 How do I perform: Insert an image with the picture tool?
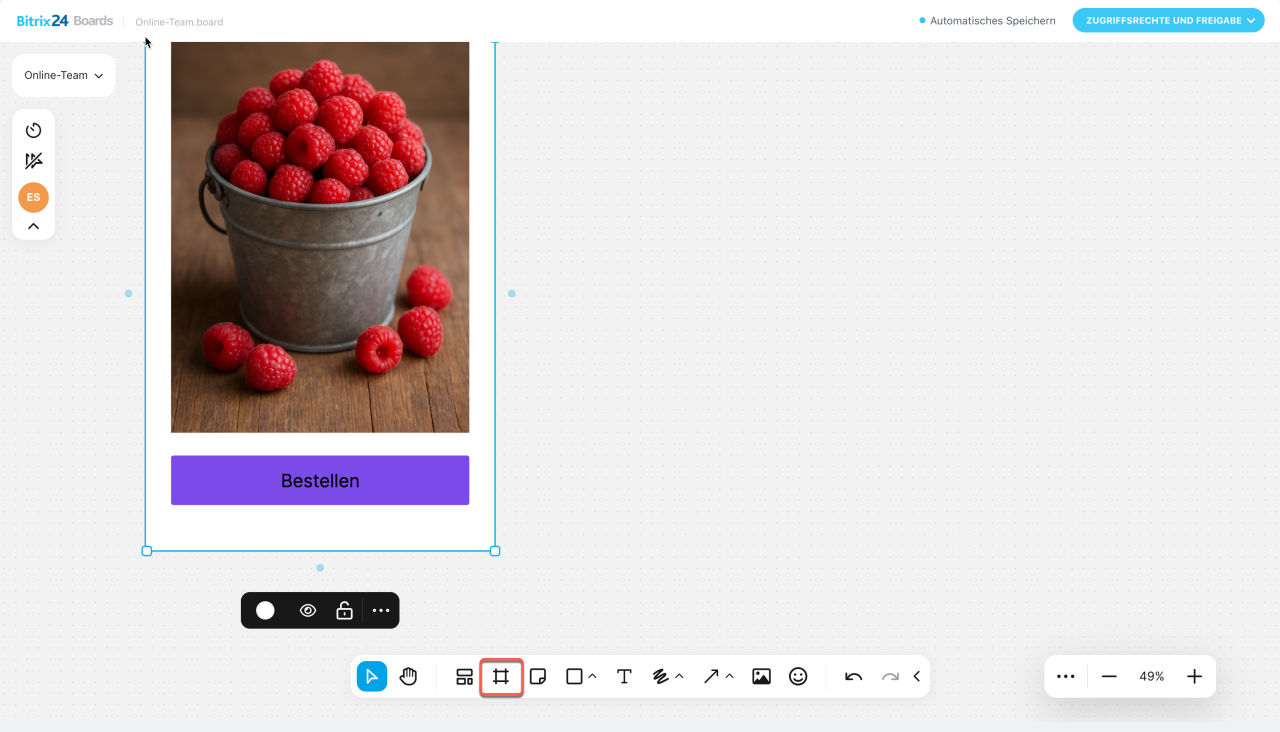761,677
